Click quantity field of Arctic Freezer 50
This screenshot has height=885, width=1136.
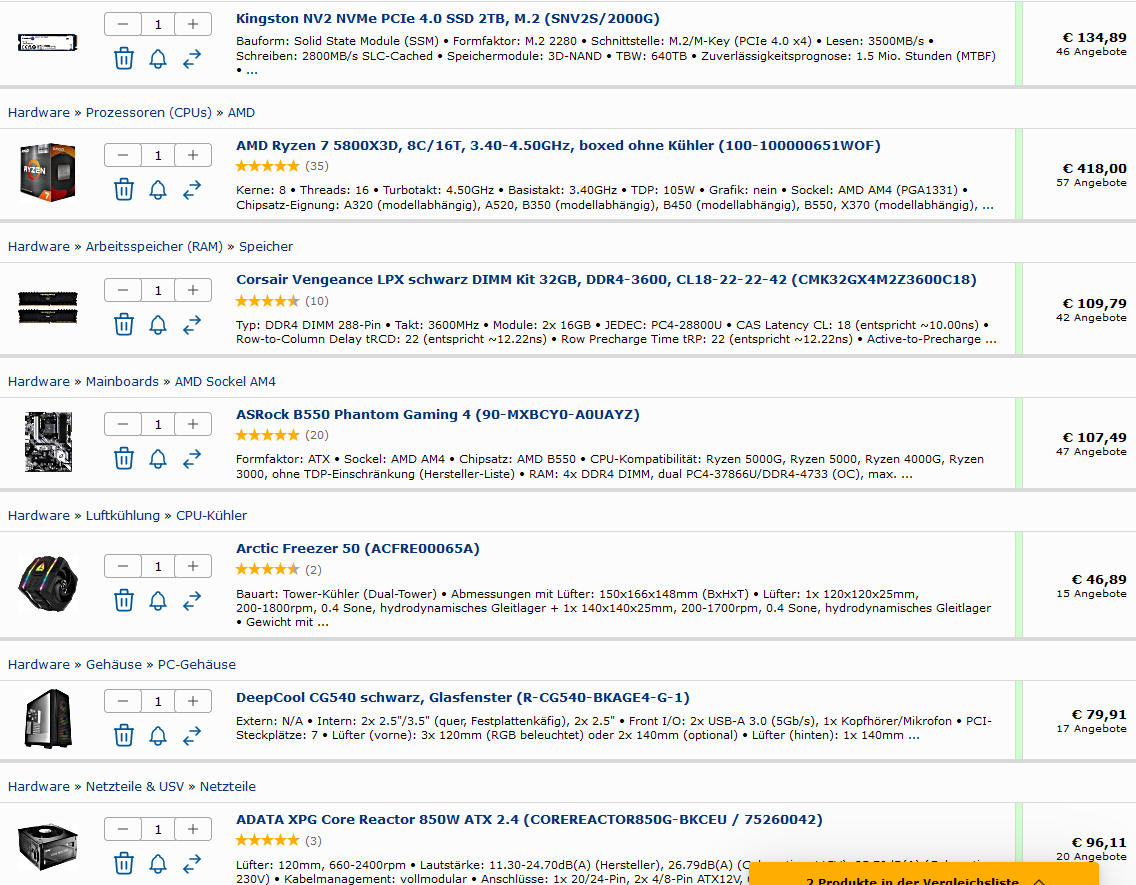(158, 566)
